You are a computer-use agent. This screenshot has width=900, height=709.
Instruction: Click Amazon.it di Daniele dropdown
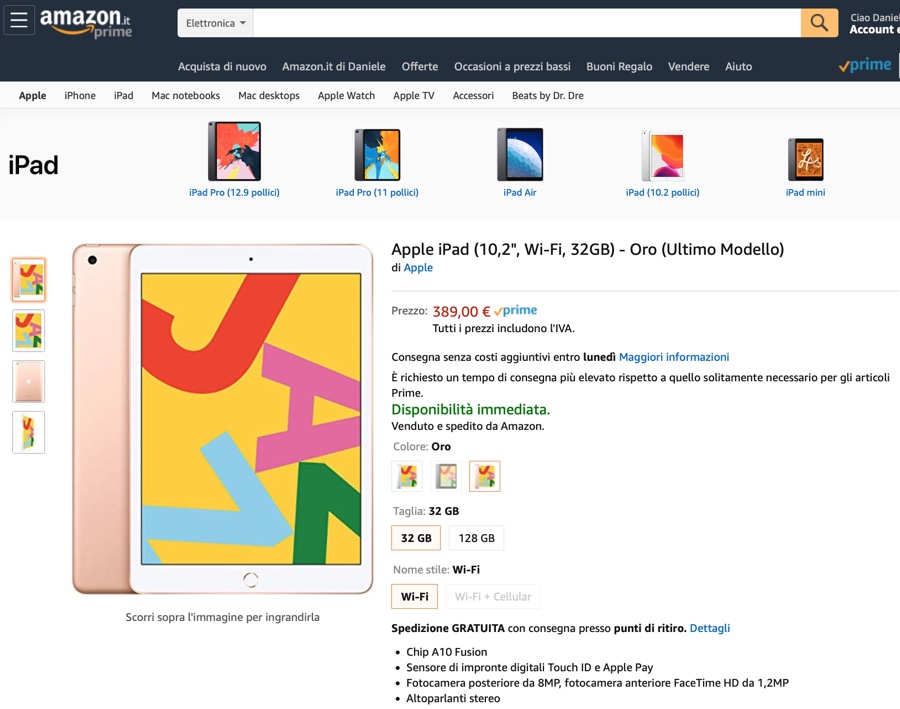click(x=335, y=66)
